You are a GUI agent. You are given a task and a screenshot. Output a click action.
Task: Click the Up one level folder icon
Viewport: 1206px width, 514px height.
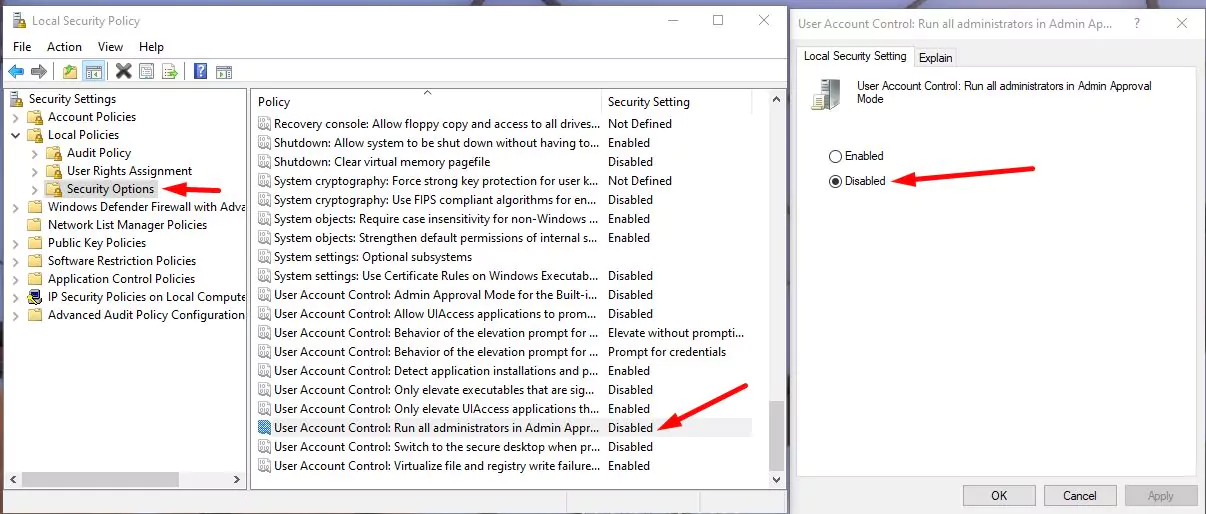[x=69, y=71]
